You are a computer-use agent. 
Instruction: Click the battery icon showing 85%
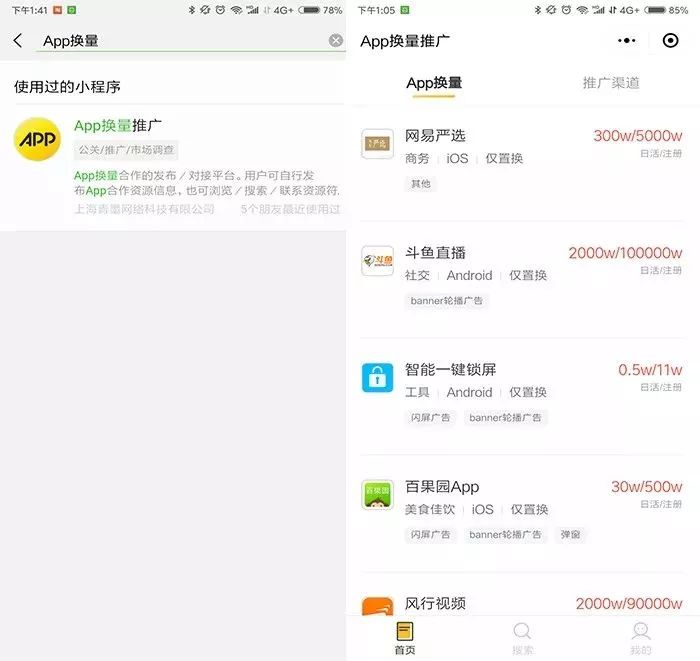[x=655, y=10]
